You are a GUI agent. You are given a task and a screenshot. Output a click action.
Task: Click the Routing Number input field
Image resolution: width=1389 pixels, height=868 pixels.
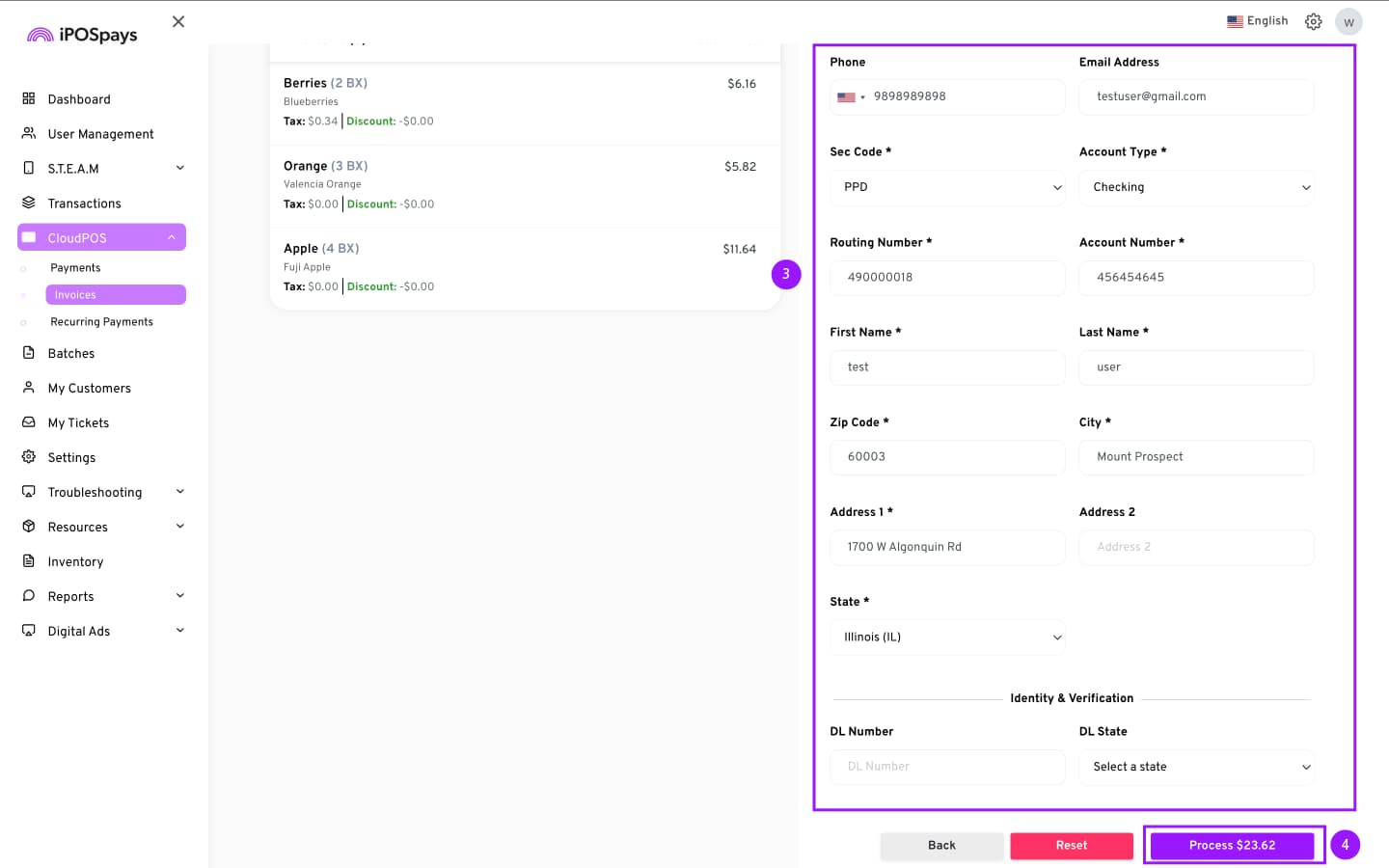pyautogui.click(x=946, y=278)
